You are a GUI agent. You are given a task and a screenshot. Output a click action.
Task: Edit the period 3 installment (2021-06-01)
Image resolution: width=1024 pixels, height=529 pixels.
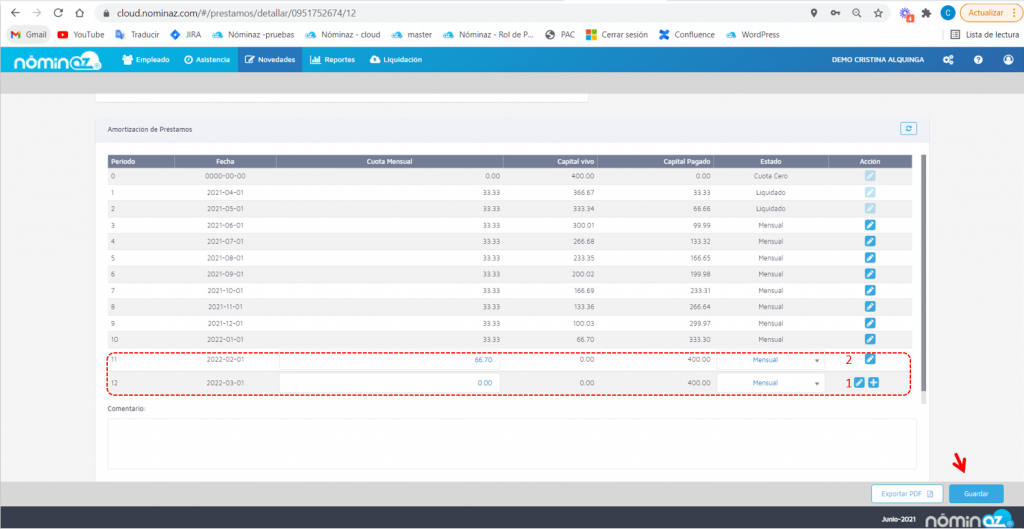[870, 225]
